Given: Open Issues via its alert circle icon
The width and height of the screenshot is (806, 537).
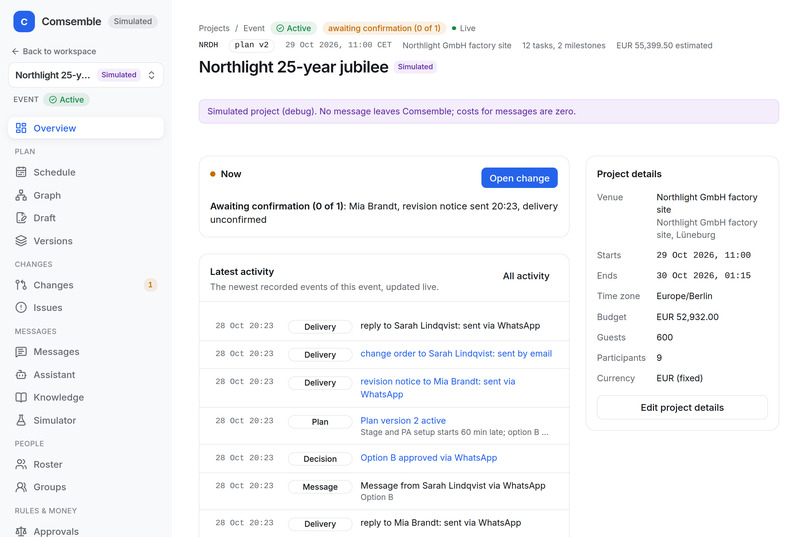Looking at the screenshot, I should click(x=21, y=307).
